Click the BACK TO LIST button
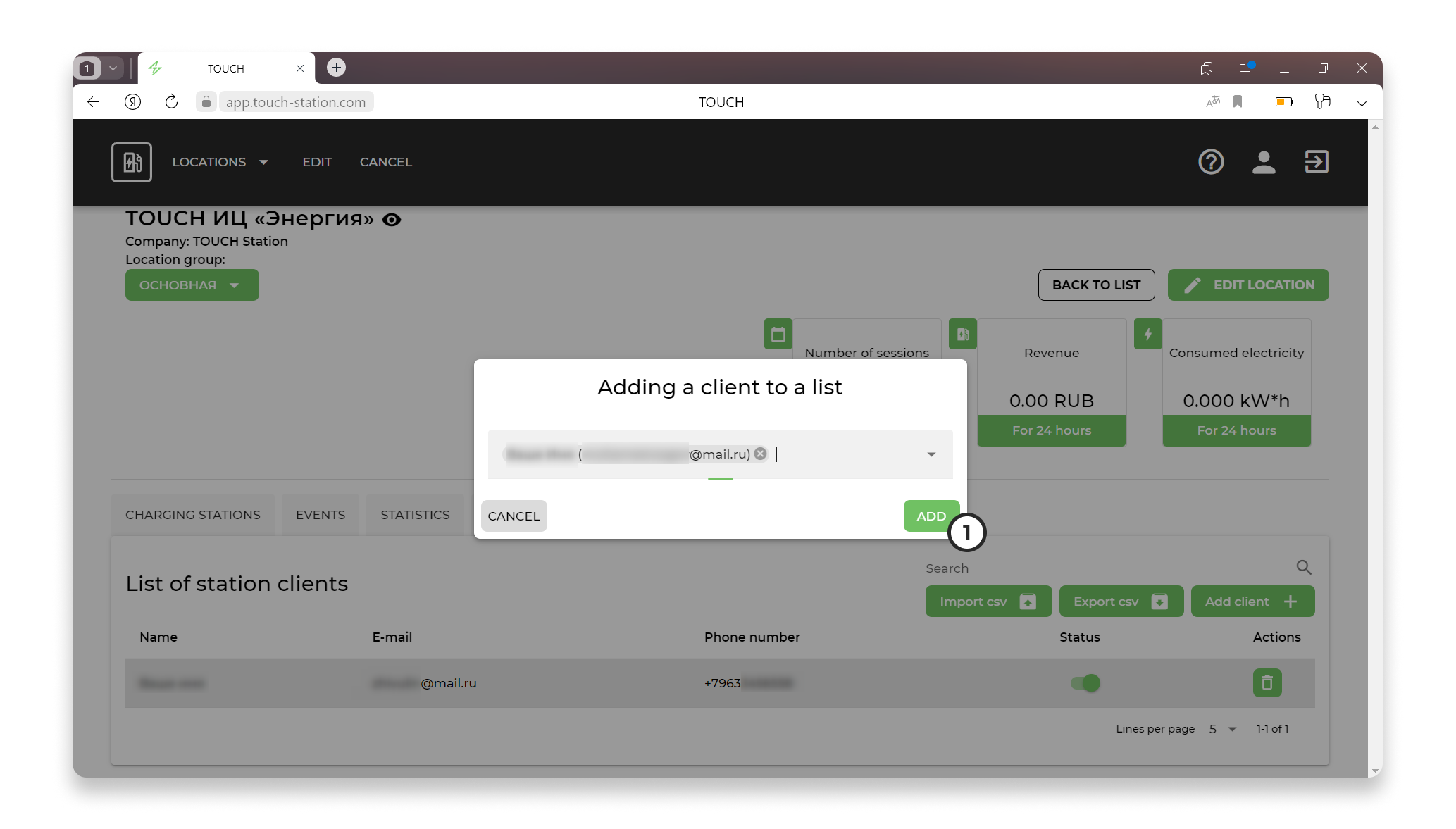The width and height of the screenshot is (1456, 829). tap(1096, 285)
